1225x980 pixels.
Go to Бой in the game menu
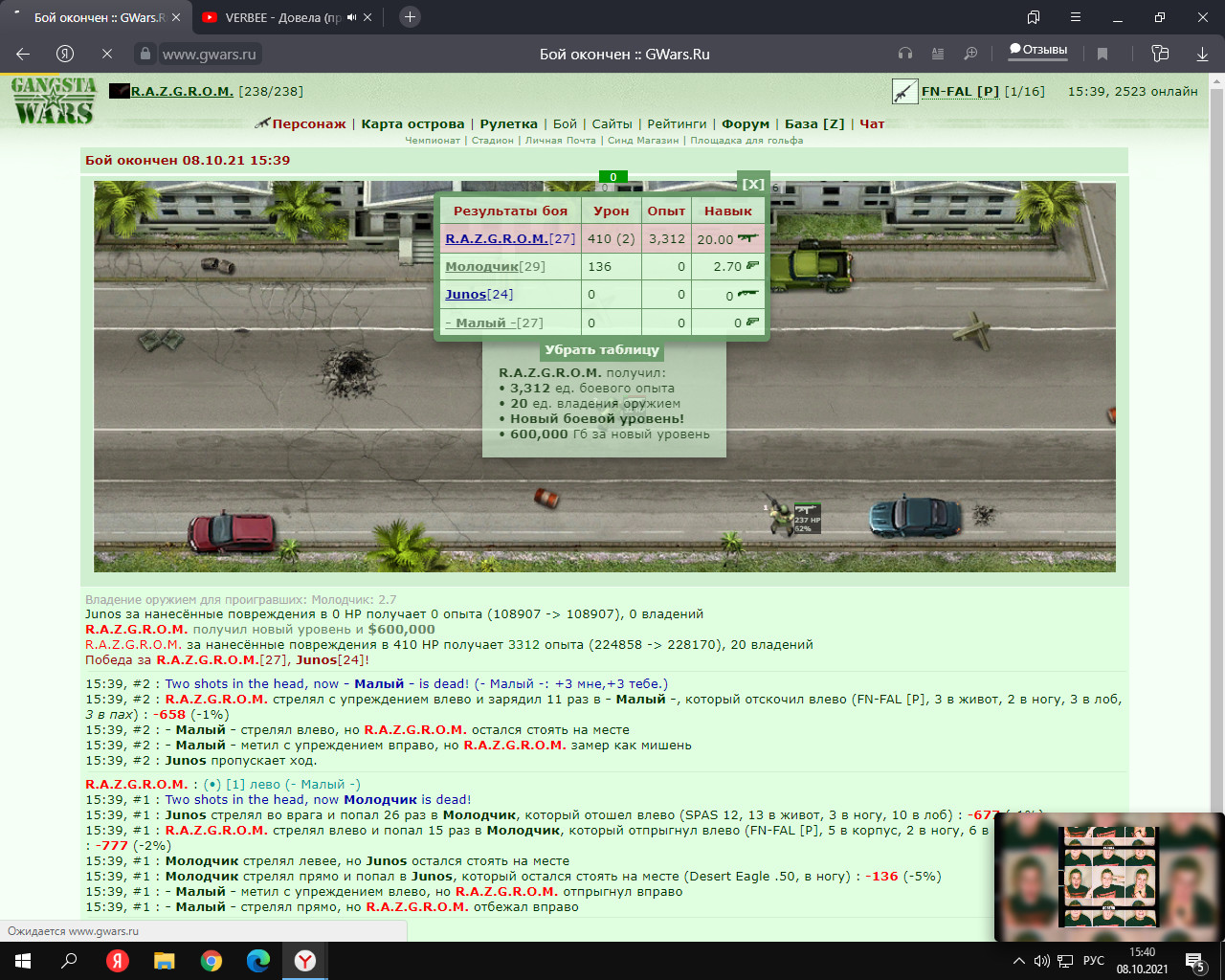tap(565, 123)
